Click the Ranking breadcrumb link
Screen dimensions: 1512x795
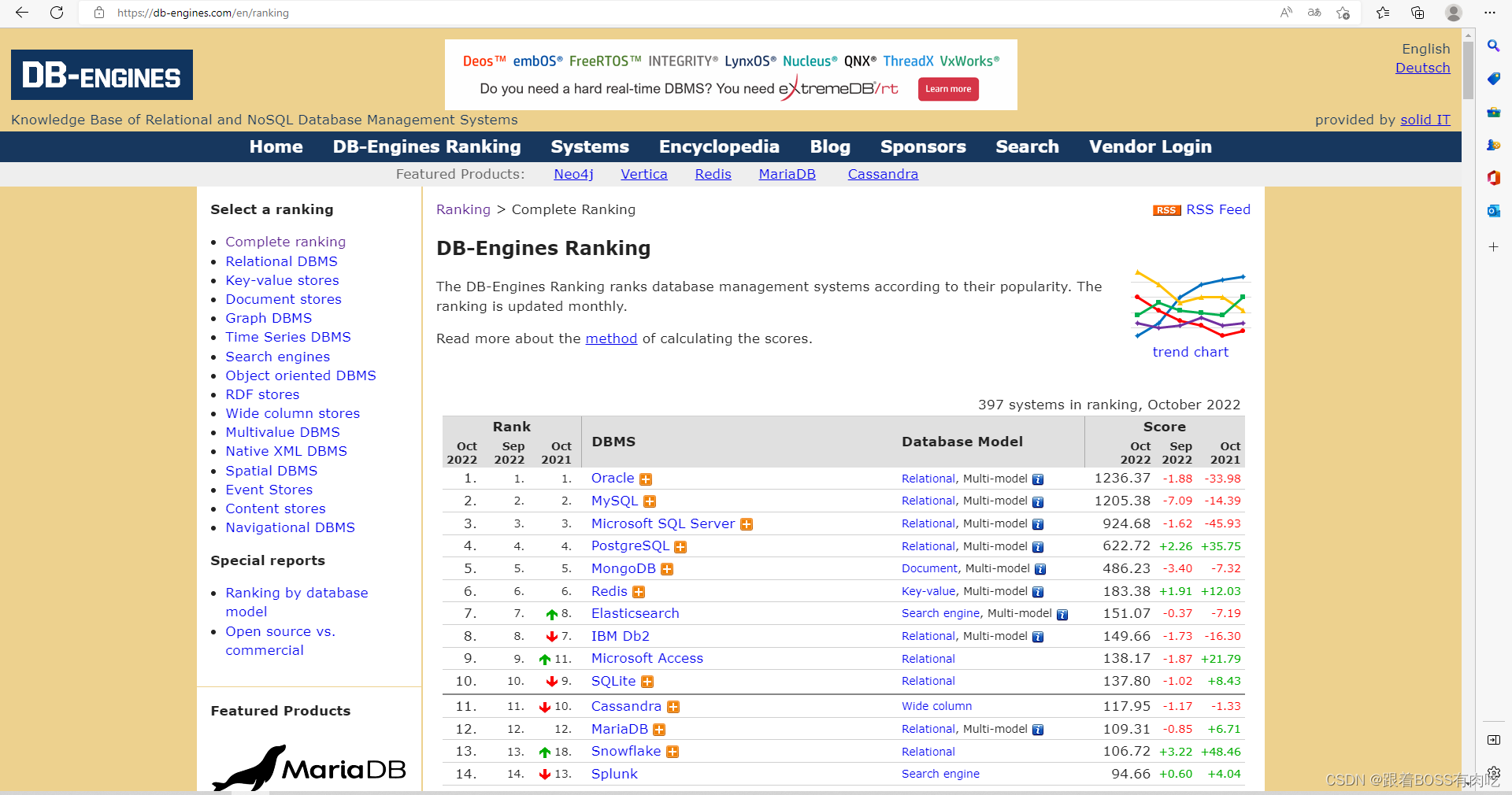[x=463, y=209]
